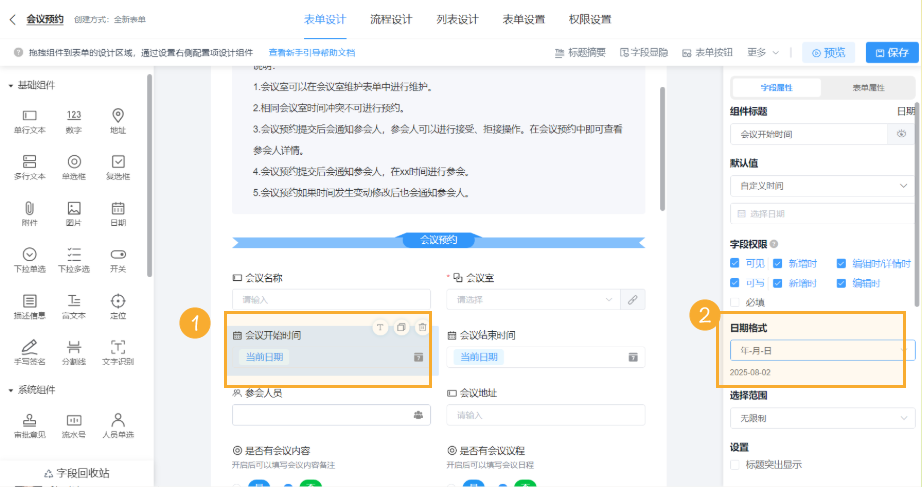Select the 地址 location component icon
This screenshot has height=487, width=922.
(118, 115)
